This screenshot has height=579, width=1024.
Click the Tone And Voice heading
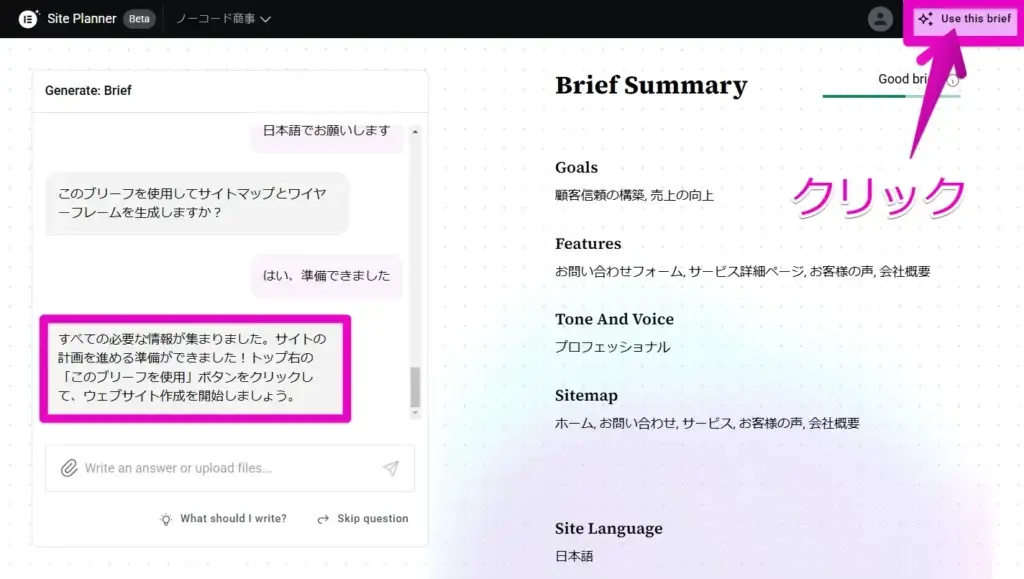[614, 319]
